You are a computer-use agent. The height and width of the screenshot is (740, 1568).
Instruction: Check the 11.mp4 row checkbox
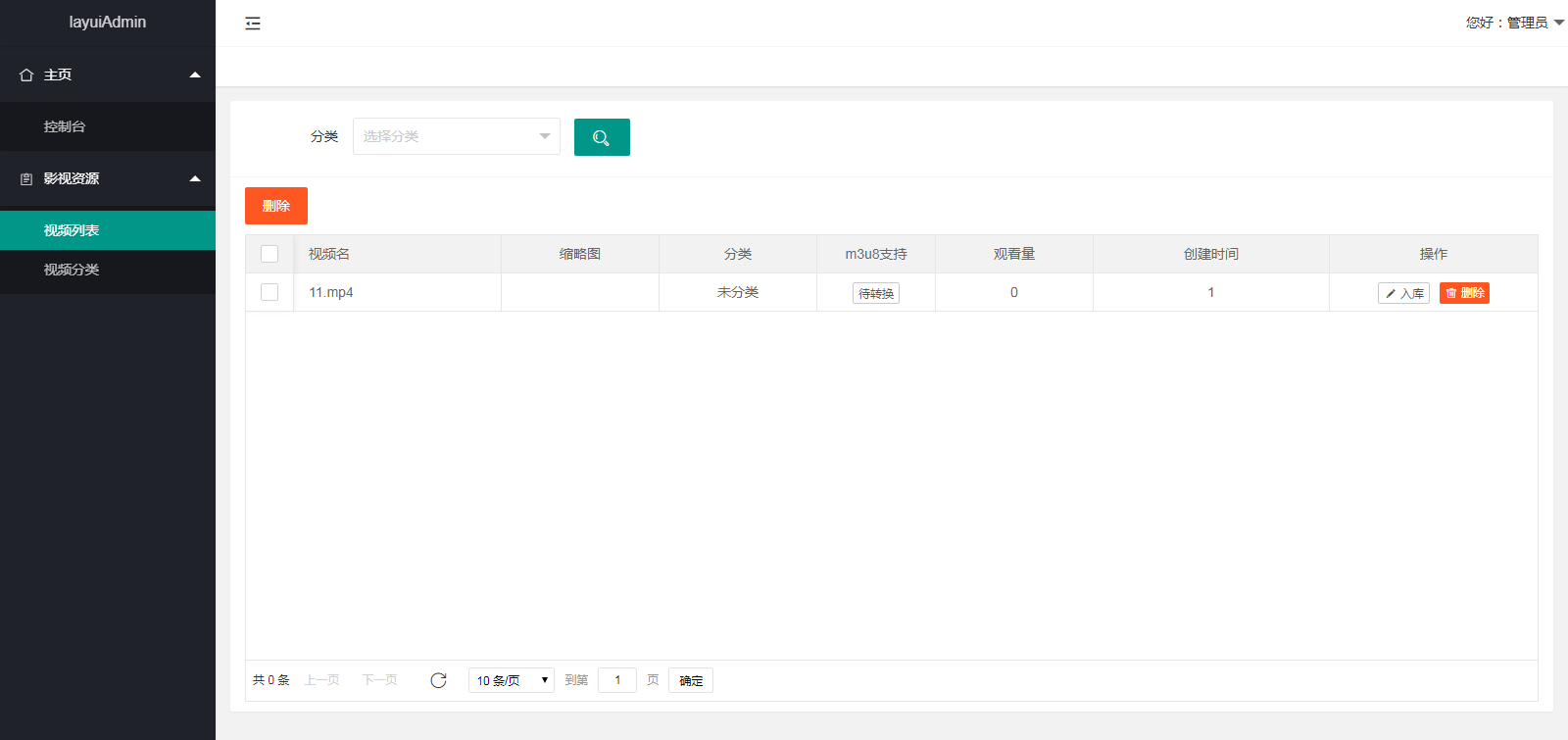(269, 292)
